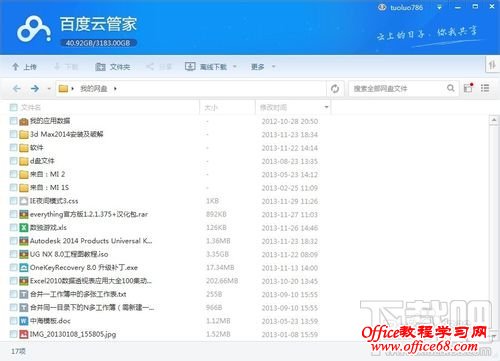Click the root folder icon in path bar
The height and width of the screenshot is (361, 500).
[63, 88]
